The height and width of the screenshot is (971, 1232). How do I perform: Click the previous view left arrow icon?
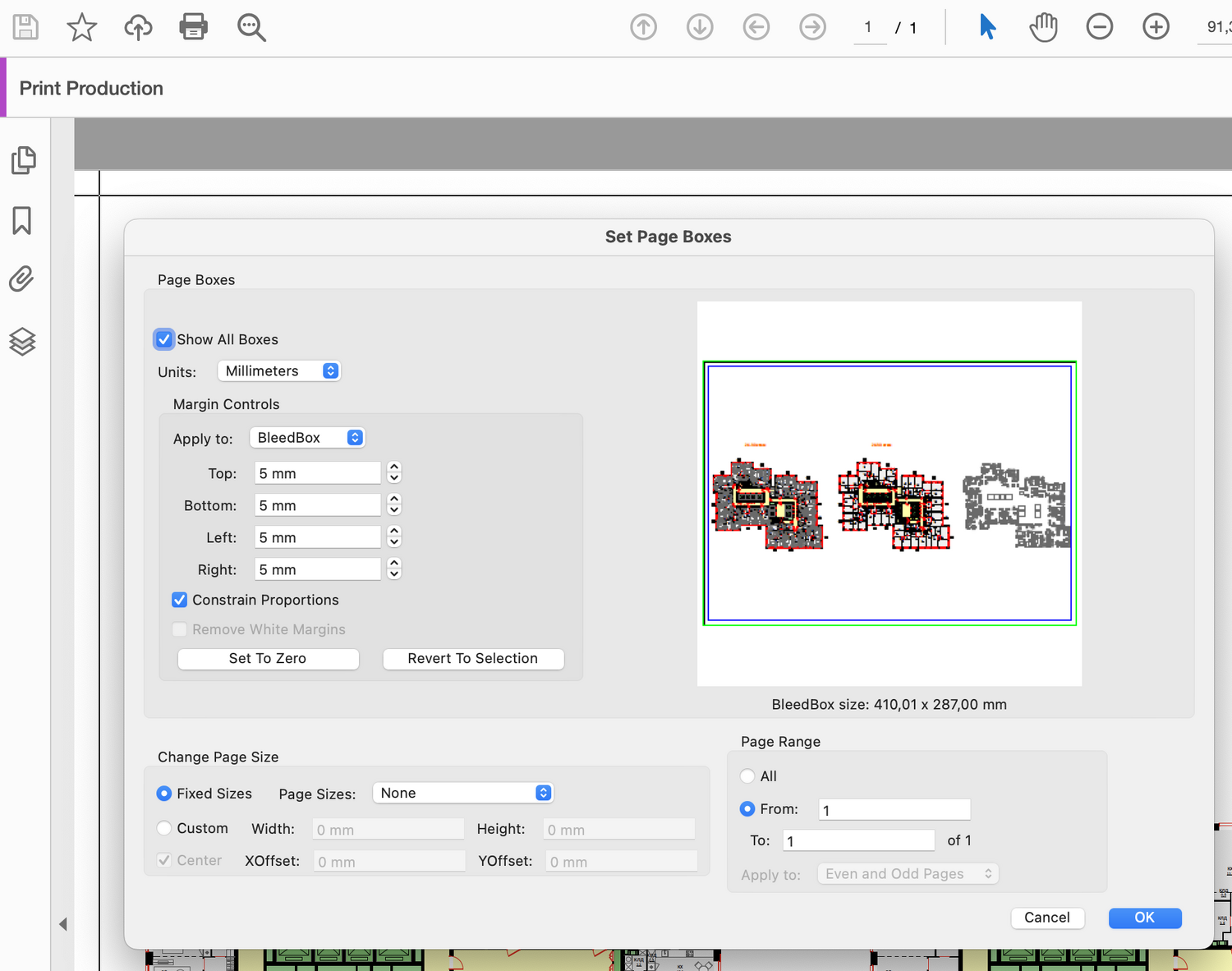click(x=756, y=27)
